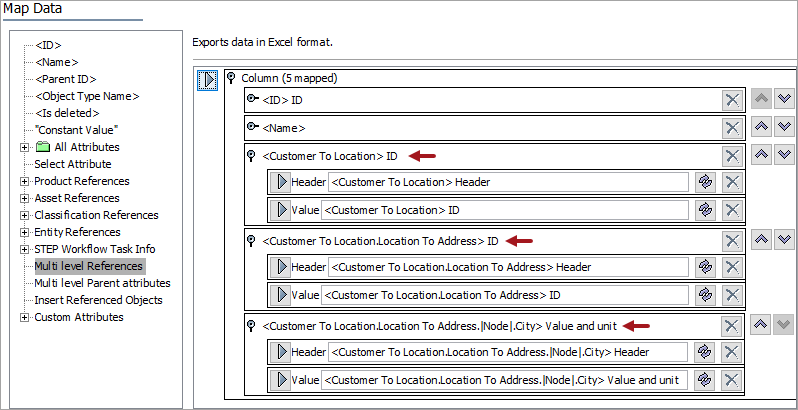Choose Select Attribute in the tree
The height and width of the screenshot is (410, 798).
73,164
